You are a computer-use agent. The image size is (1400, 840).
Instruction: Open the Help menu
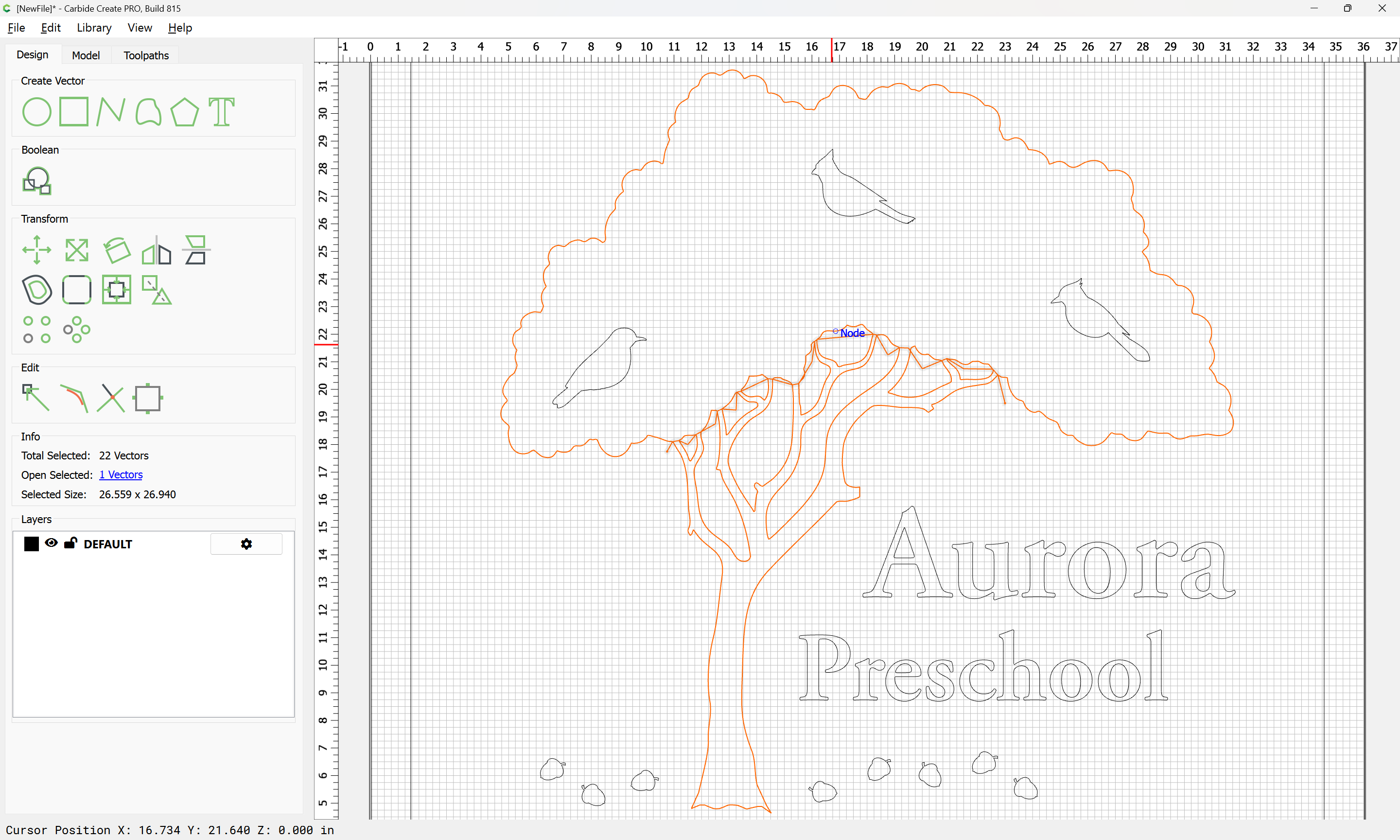(x=180, y=28)
